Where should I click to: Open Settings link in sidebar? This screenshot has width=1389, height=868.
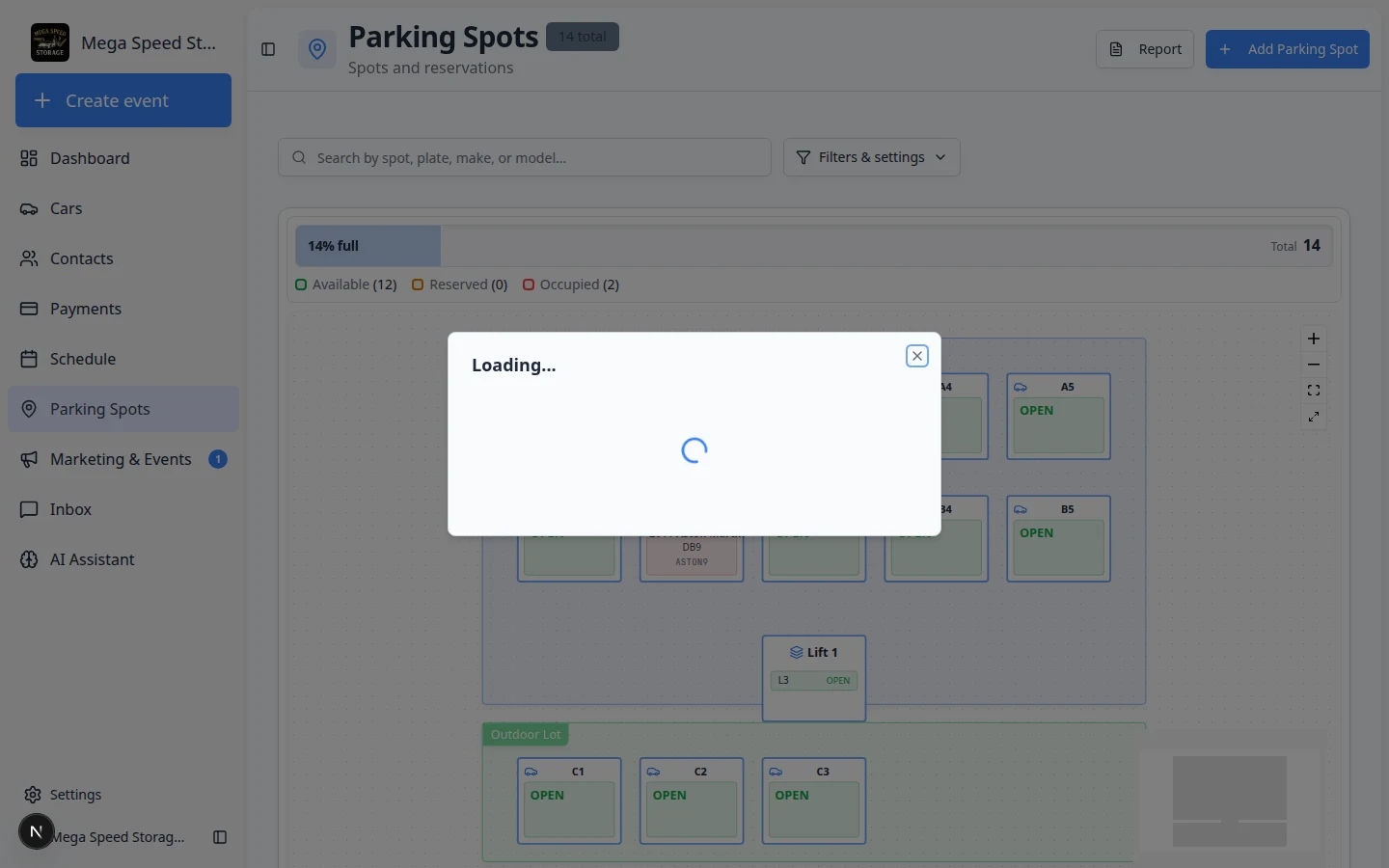pos(123,795)
